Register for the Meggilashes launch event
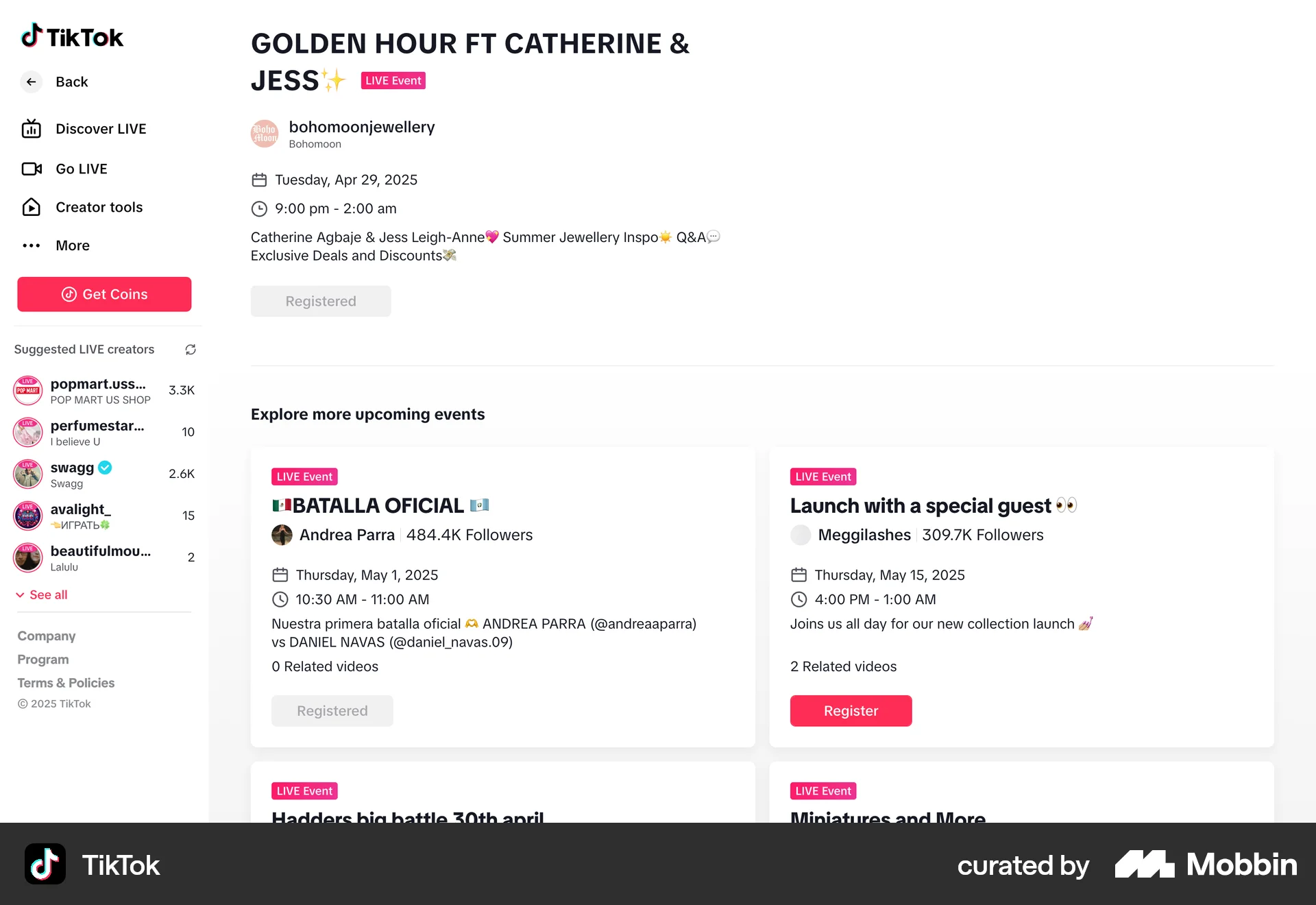1316x905 pixels. tap(851, 711)
